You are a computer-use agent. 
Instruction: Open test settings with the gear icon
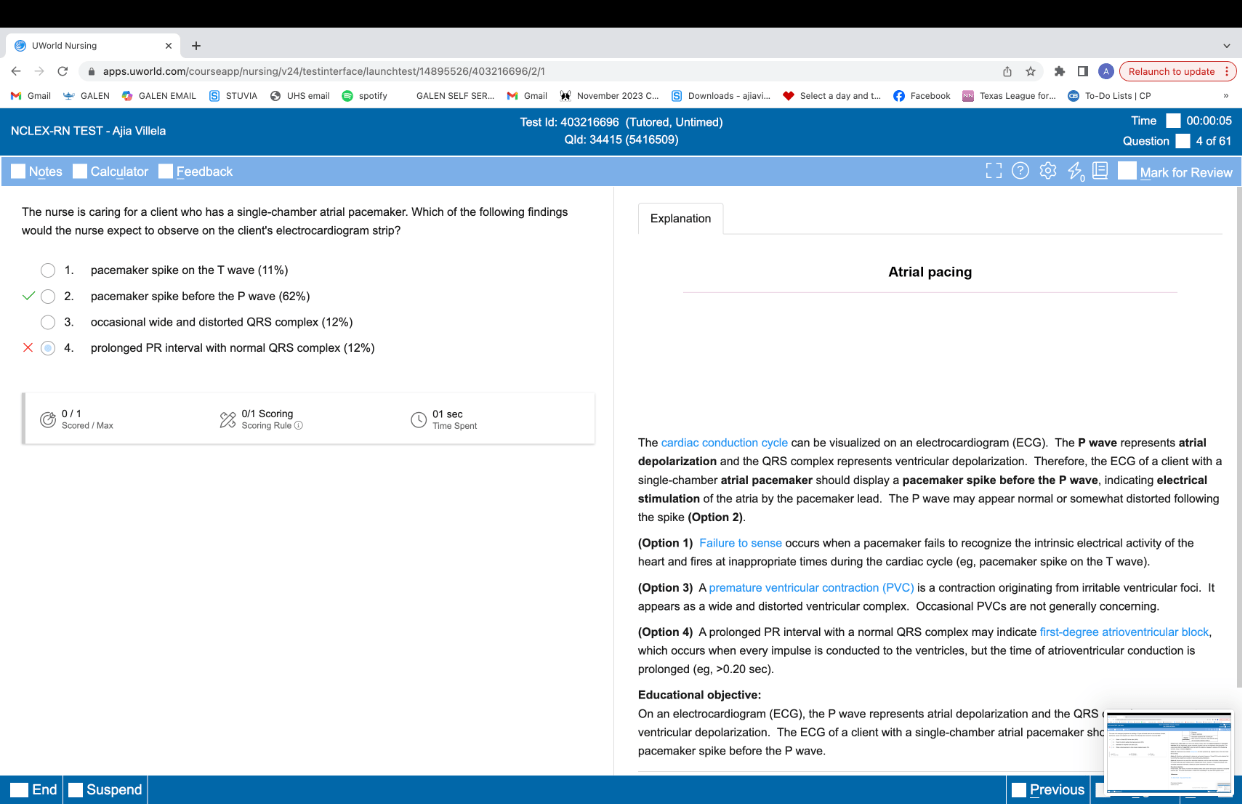pyautogui.click(x=1048, y=171)
